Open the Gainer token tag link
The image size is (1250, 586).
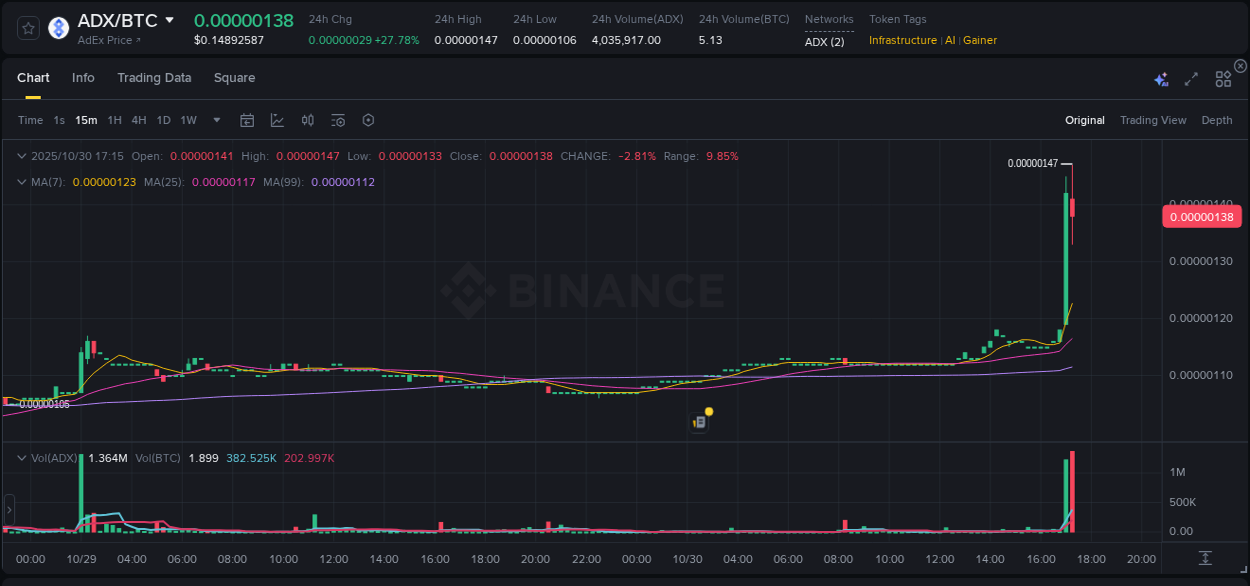pyautogui.click(x=979, y=40)
